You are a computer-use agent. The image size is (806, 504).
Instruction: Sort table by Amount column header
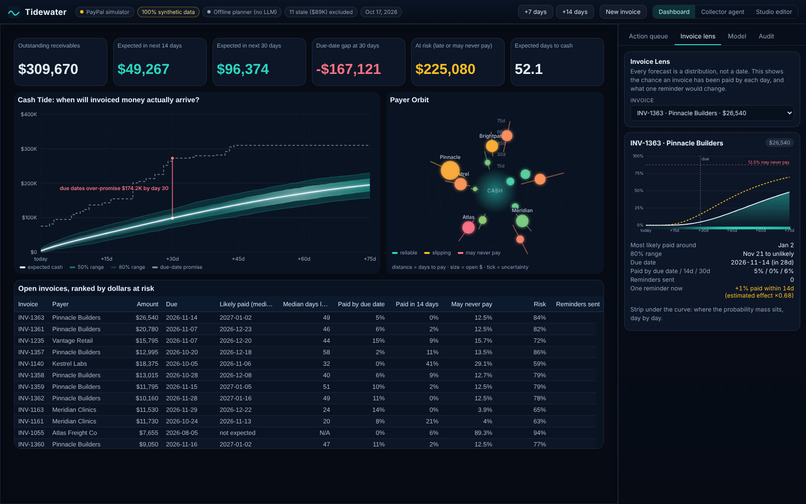tap(148, 304)
